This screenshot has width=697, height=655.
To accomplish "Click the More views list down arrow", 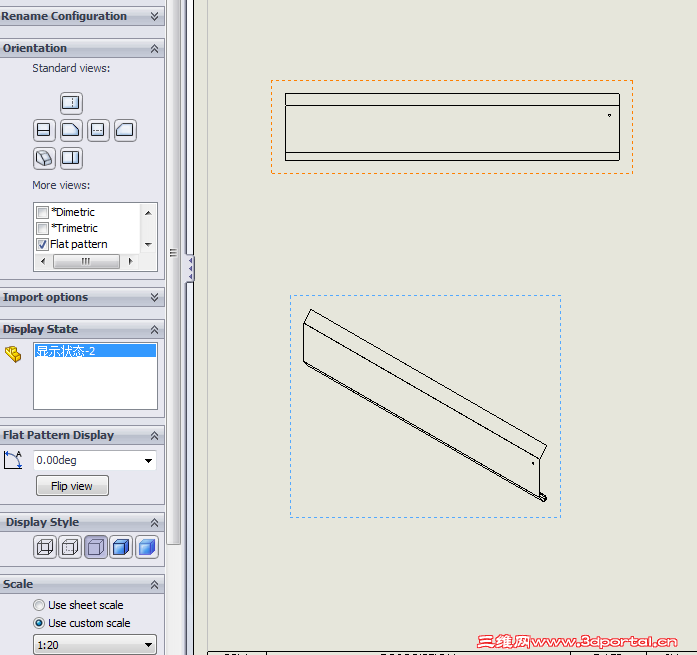I will coord(148,244).
